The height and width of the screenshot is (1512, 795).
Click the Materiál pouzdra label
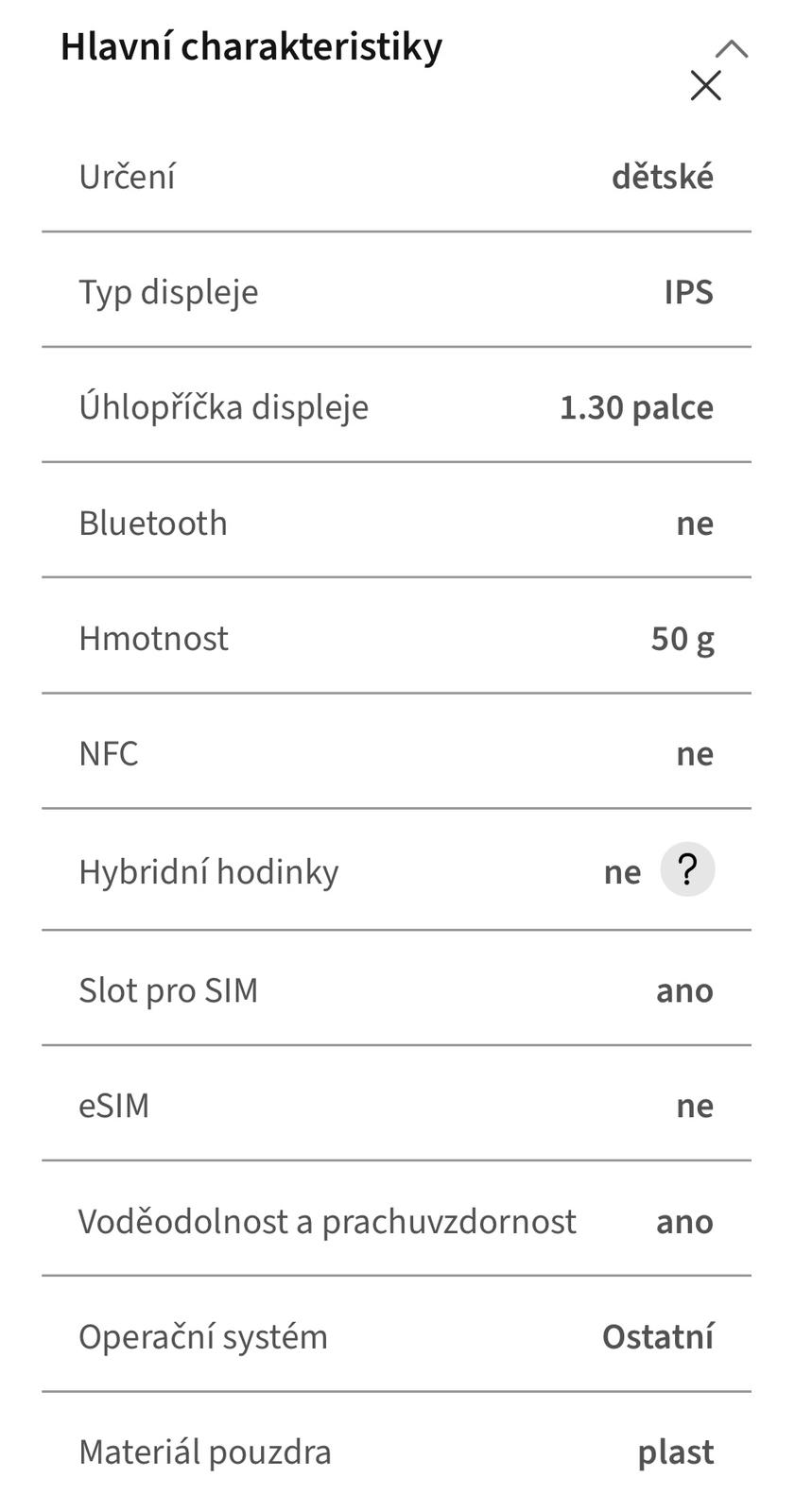tap(205, 1452)
